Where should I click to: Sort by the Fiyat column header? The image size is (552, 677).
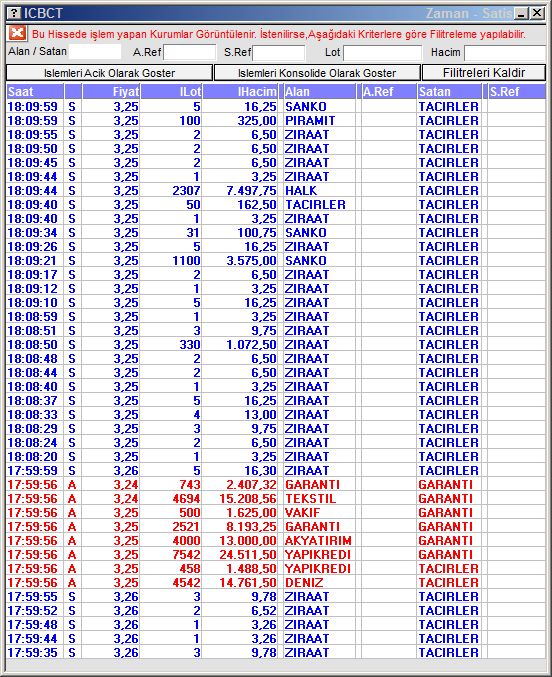pyautogui.click(x=111, y=92)
